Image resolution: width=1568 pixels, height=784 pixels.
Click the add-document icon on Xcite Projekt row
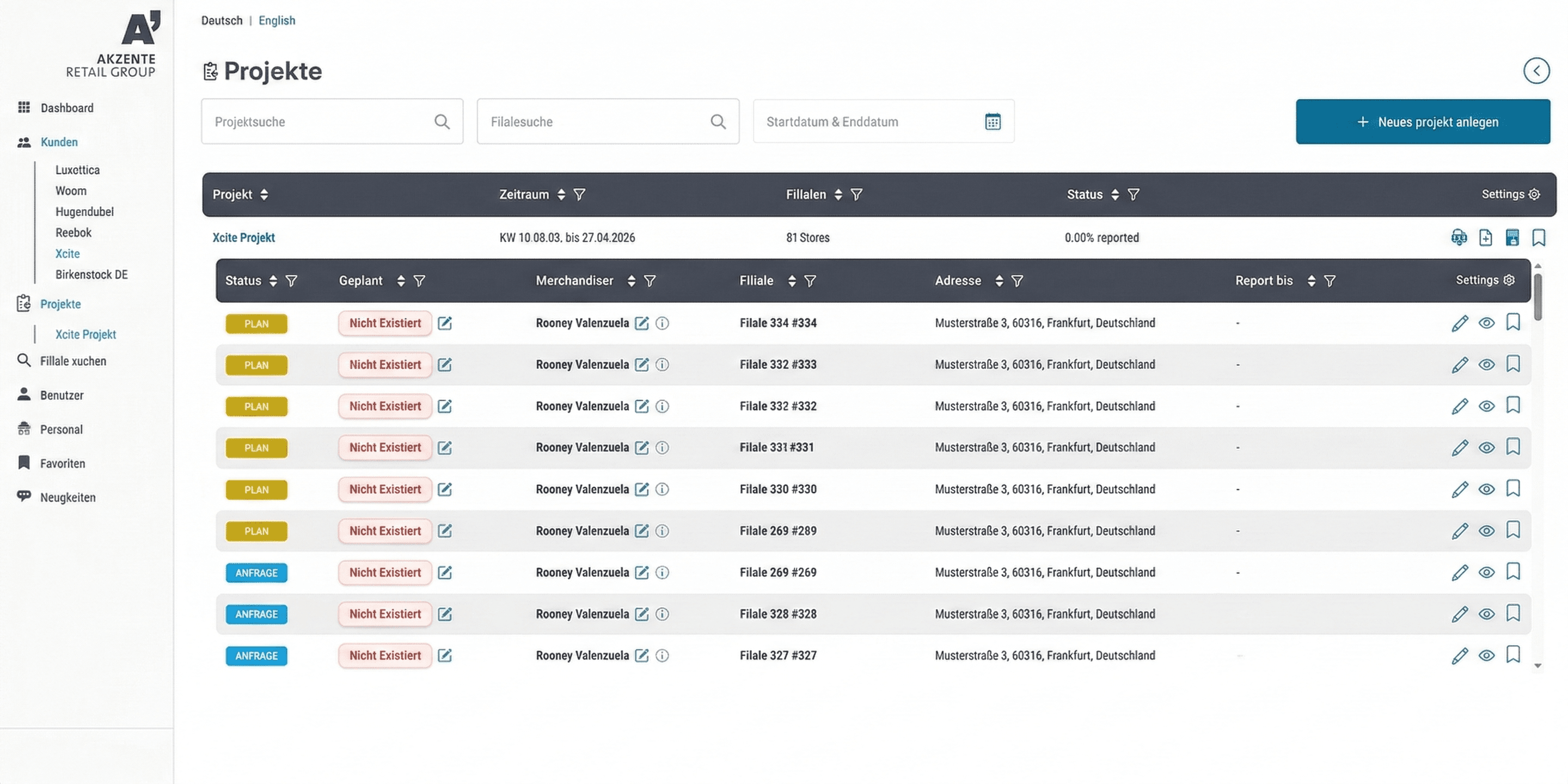coord(1486,237)
